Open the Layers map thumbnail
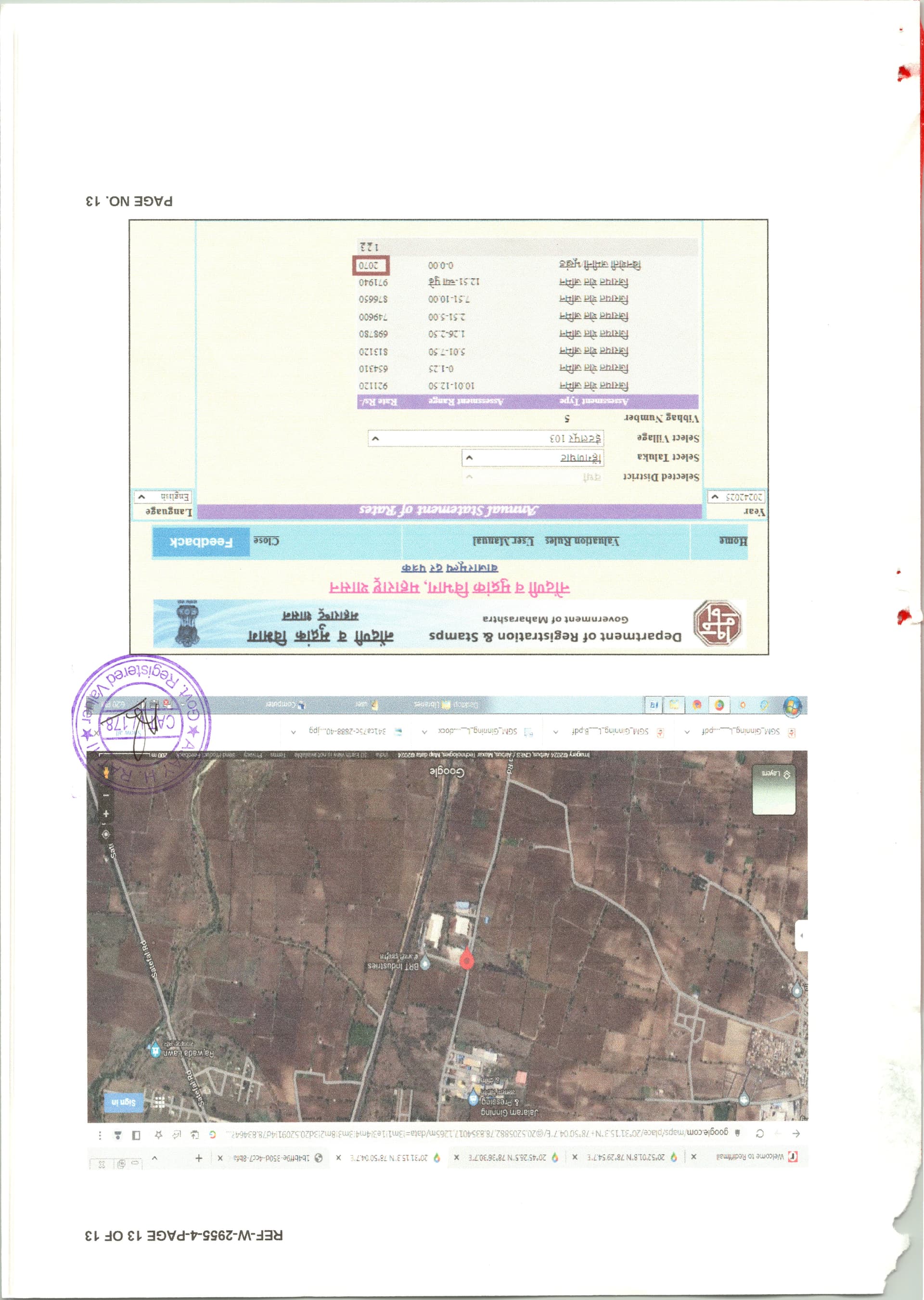This screenshot has width=924, height=1300. [773, 790]
